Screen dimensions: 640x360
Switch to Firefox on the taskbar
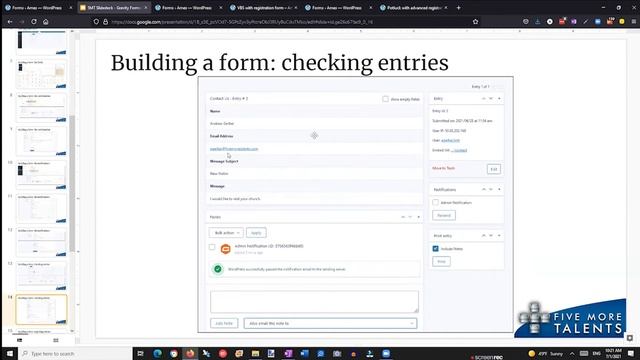pos(190,353)
